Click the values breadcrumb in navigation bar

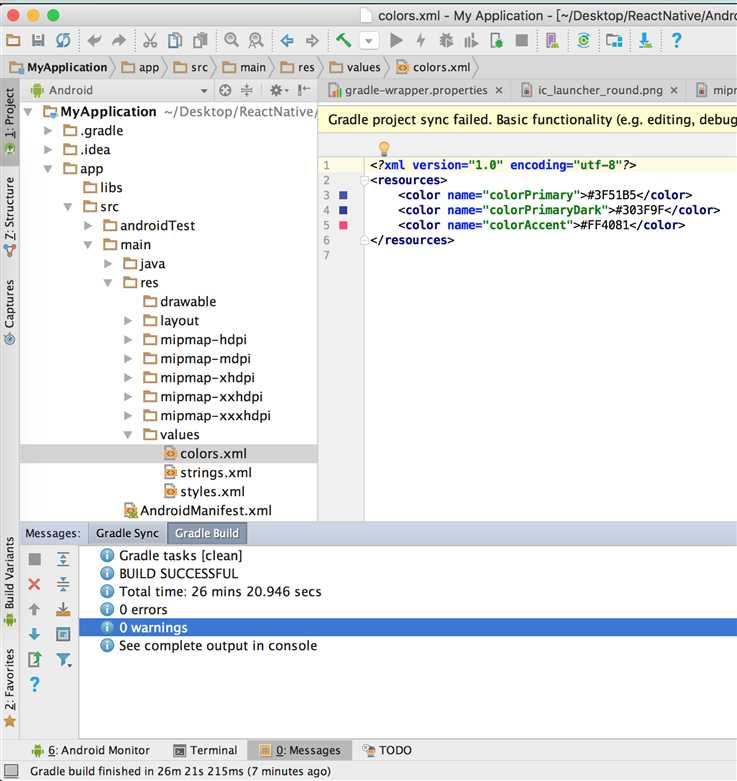pos(355,67)
